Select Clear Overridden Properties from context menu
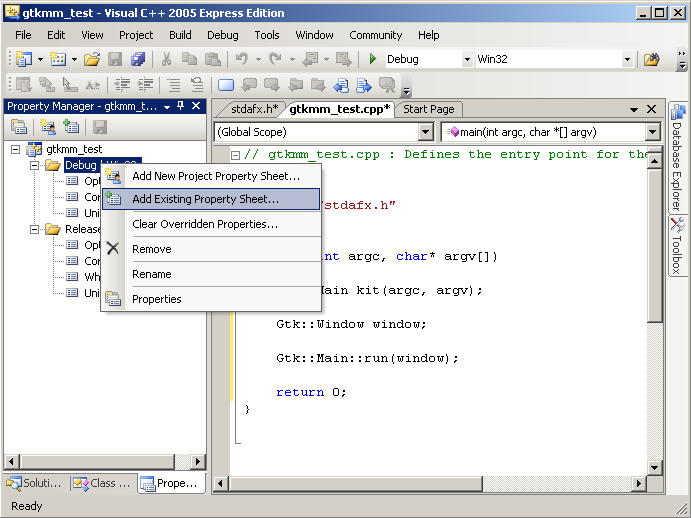Image resolution: width=691 pixels, height=518 pixels. coord(204,224)
